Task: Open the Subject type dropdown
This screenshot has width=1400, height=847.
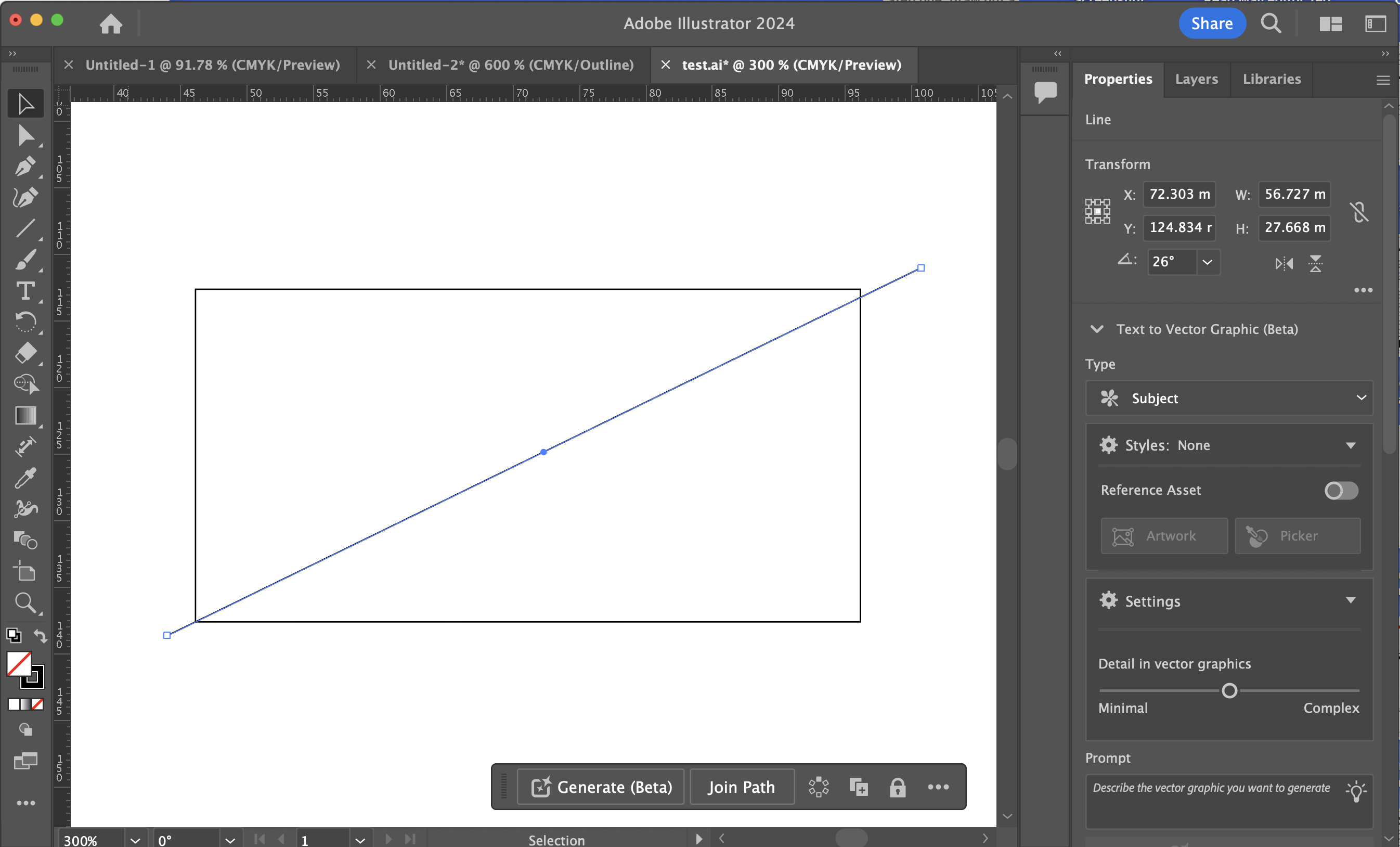Action: coord(1229,398)
